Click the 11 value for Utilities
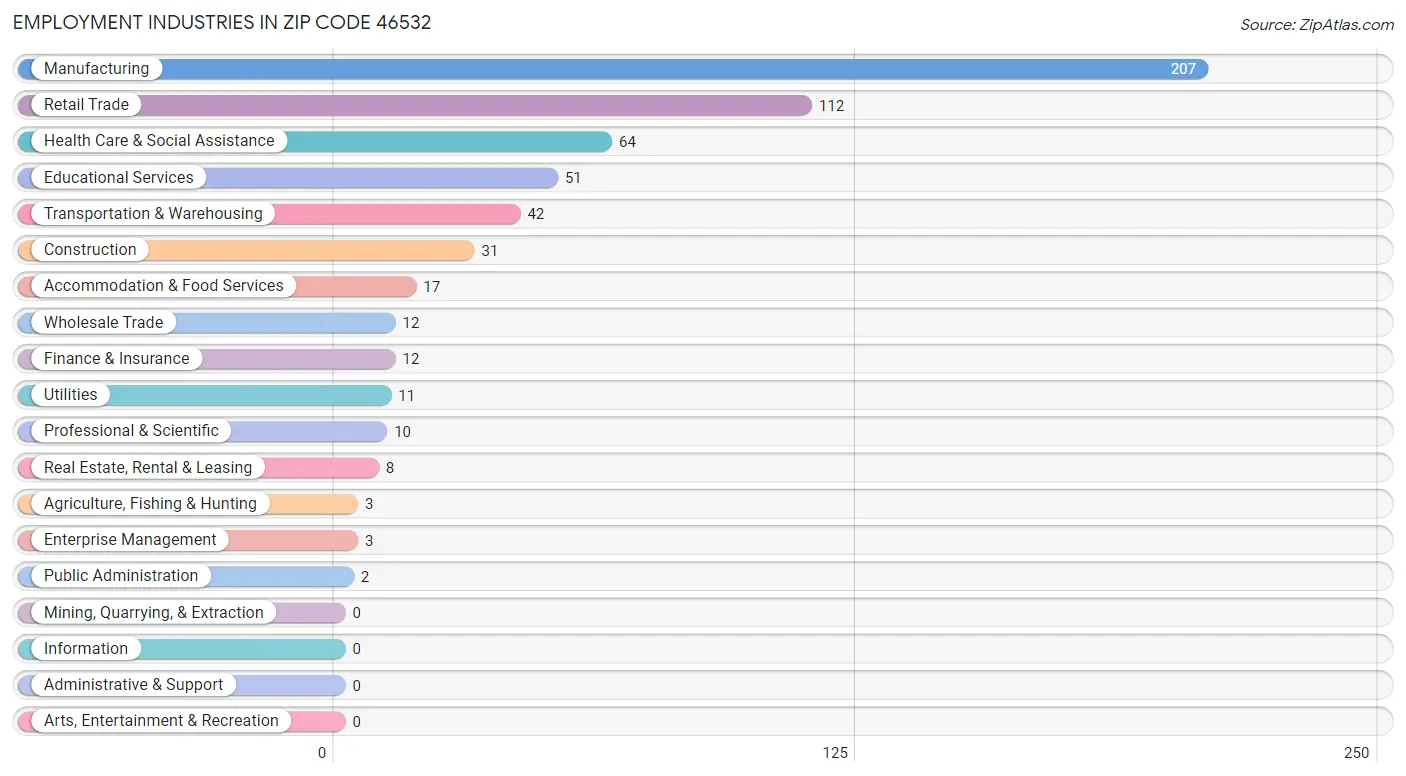Screen dimensions: 1406x776 click(406, 395)
